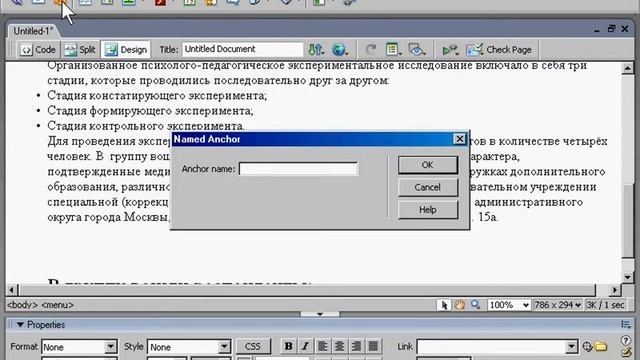Screen dimensions: 640x360
Task: Switch to Code view
Action: pos(38,50)
